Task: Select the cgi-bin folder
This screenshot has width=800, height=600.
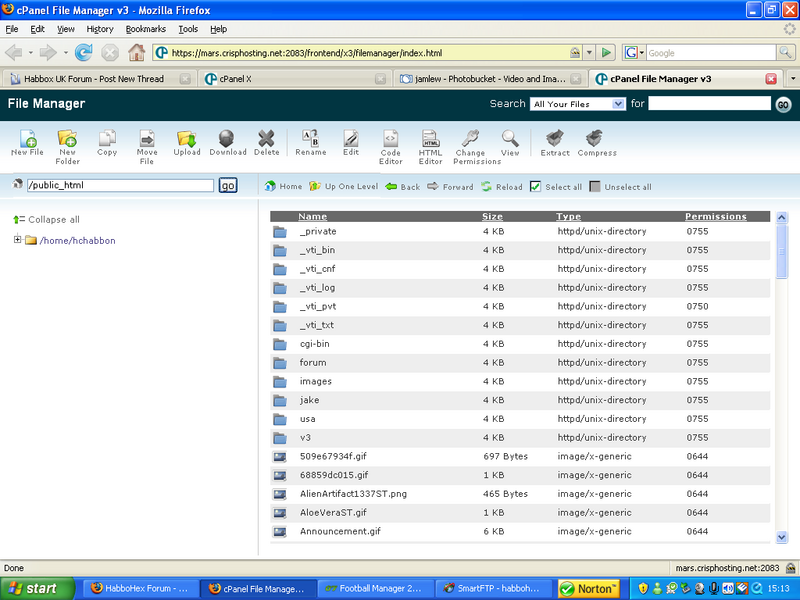Action: tap(520, 344)
